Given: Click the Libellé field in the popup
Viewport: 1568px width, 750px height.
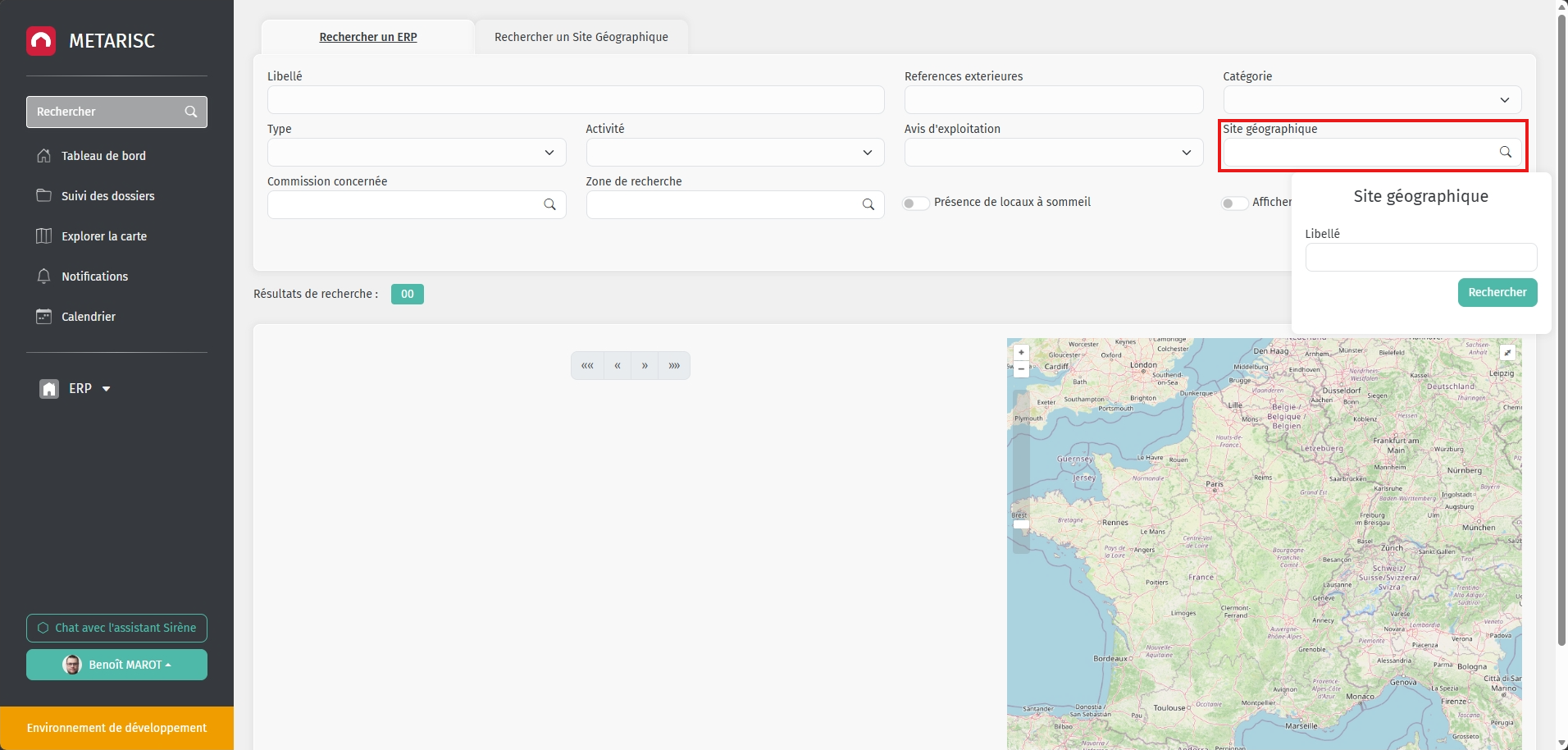Looking at the screenshot, I should 1420,257.
